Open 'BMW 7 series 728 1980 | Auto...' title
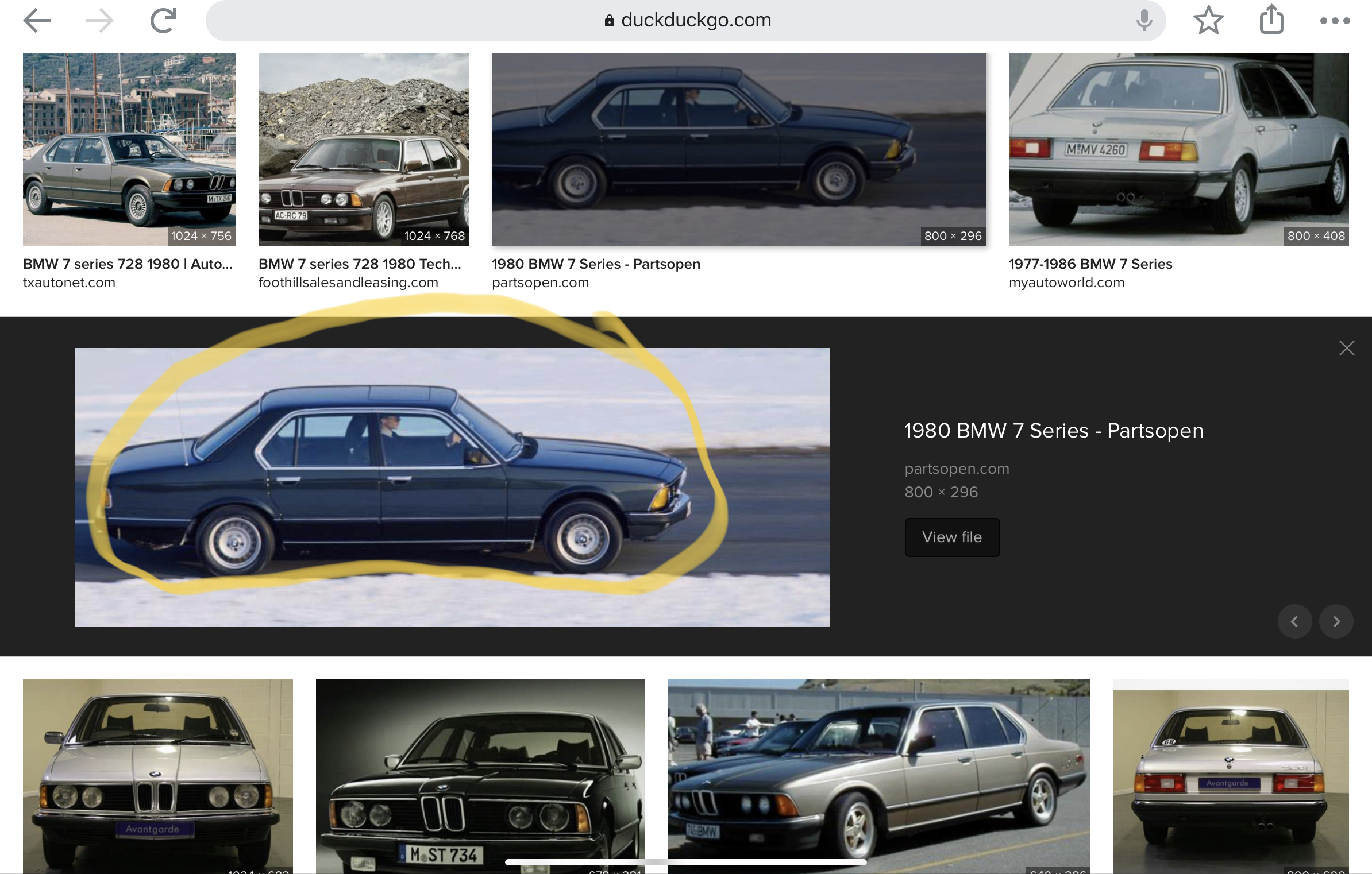This screenshot has height=874, width=1372. point(128,264)
